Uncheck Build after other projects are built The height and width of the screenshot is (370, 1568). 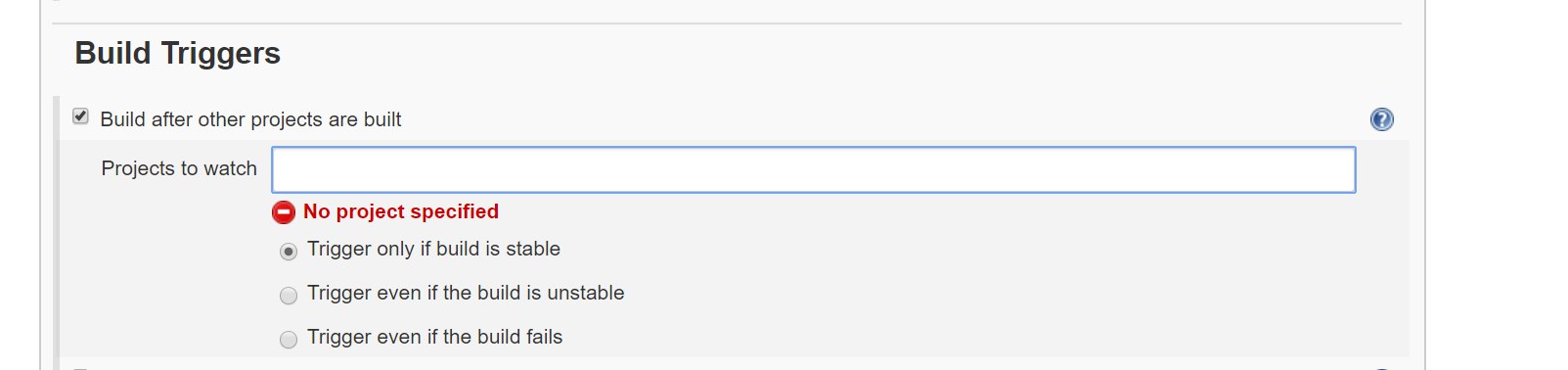tap(81, 116)
